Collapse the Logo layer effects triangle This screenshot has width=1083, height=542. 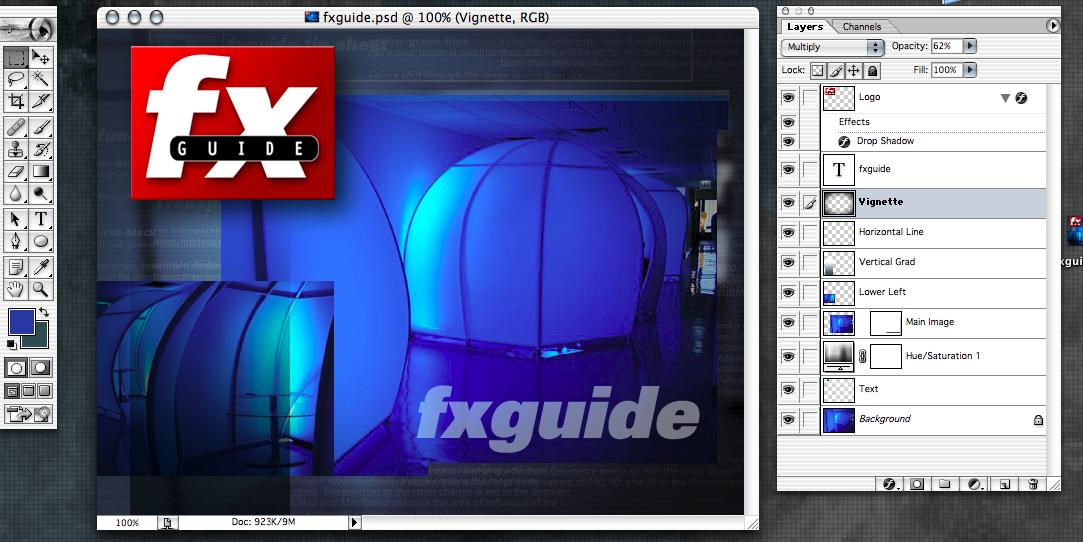pos(1006,98)
